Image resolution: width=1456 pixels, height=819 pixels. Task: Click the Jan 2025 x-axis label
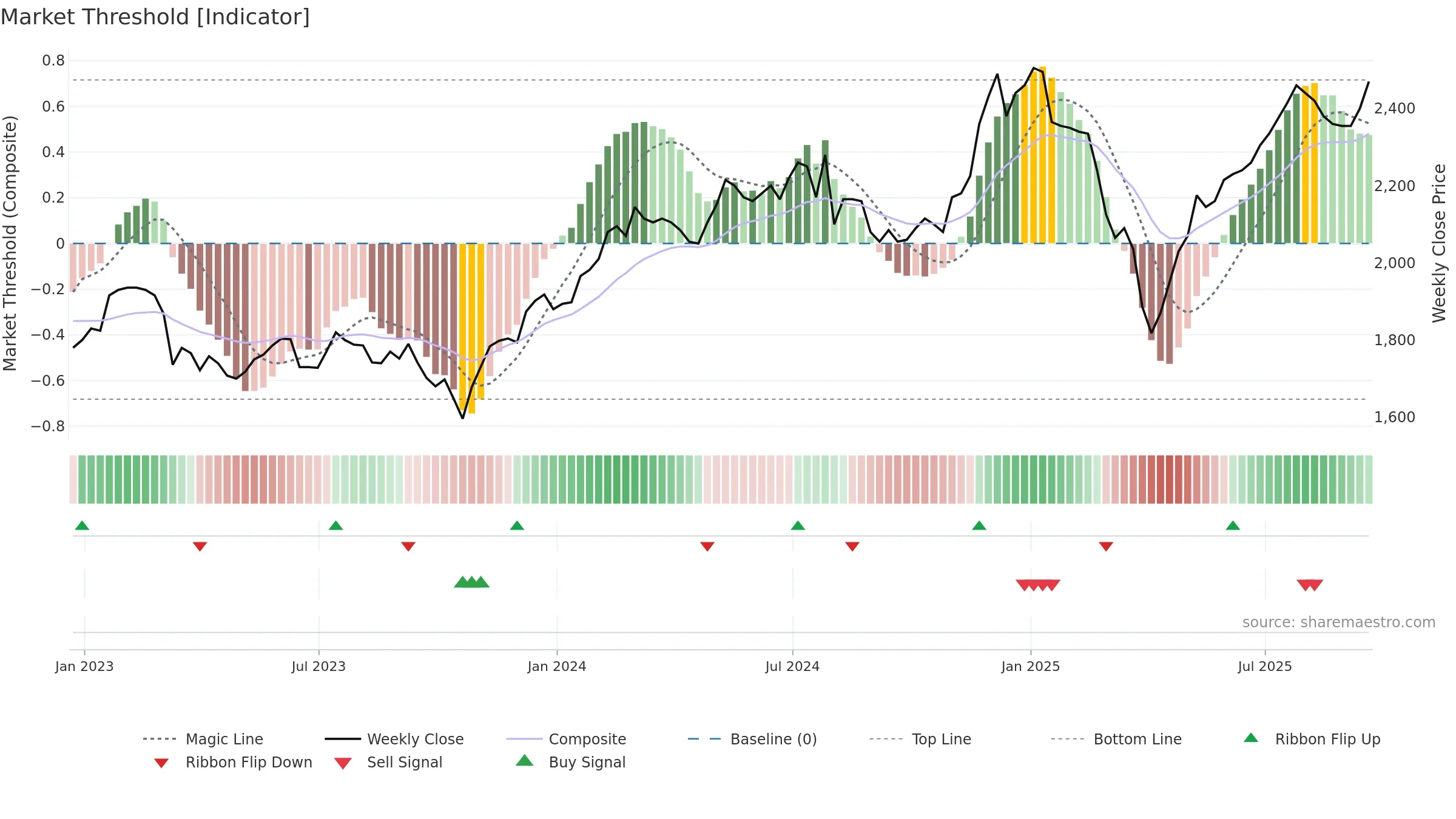(x=1031, y=666)
